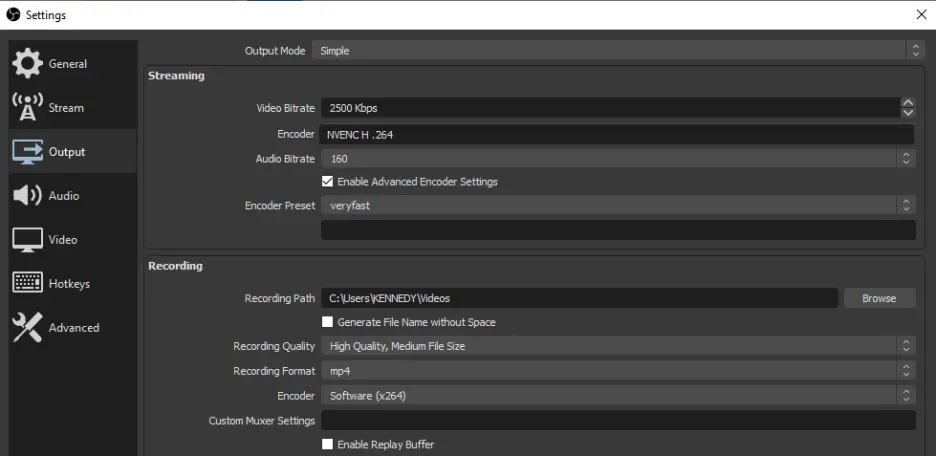
Task: Select the Video monitor icon
Action: coord(27,239)
